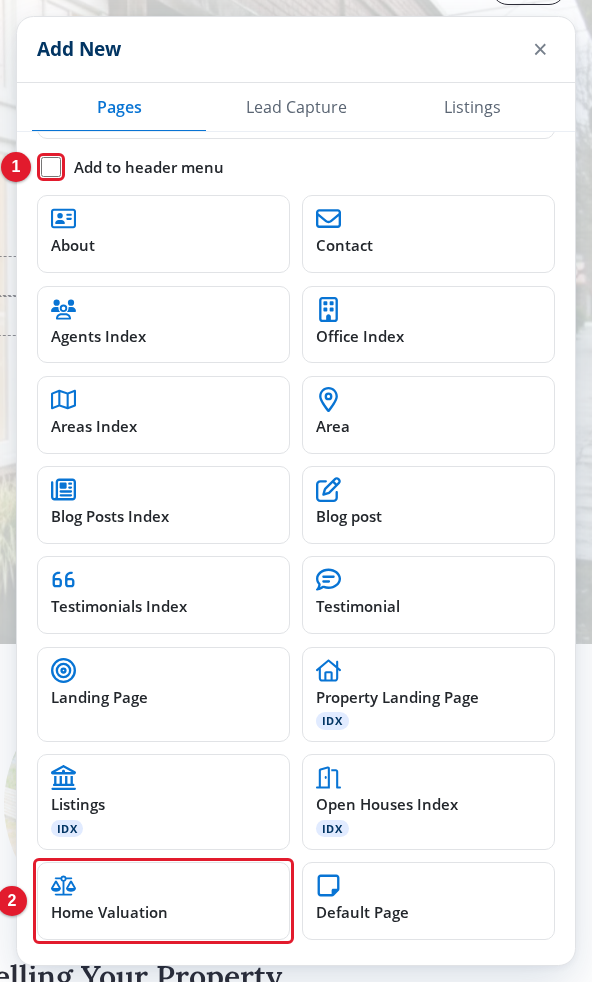The image size is (592, 982).
Task: Select the Property Landing Page label
Action: 397,698
